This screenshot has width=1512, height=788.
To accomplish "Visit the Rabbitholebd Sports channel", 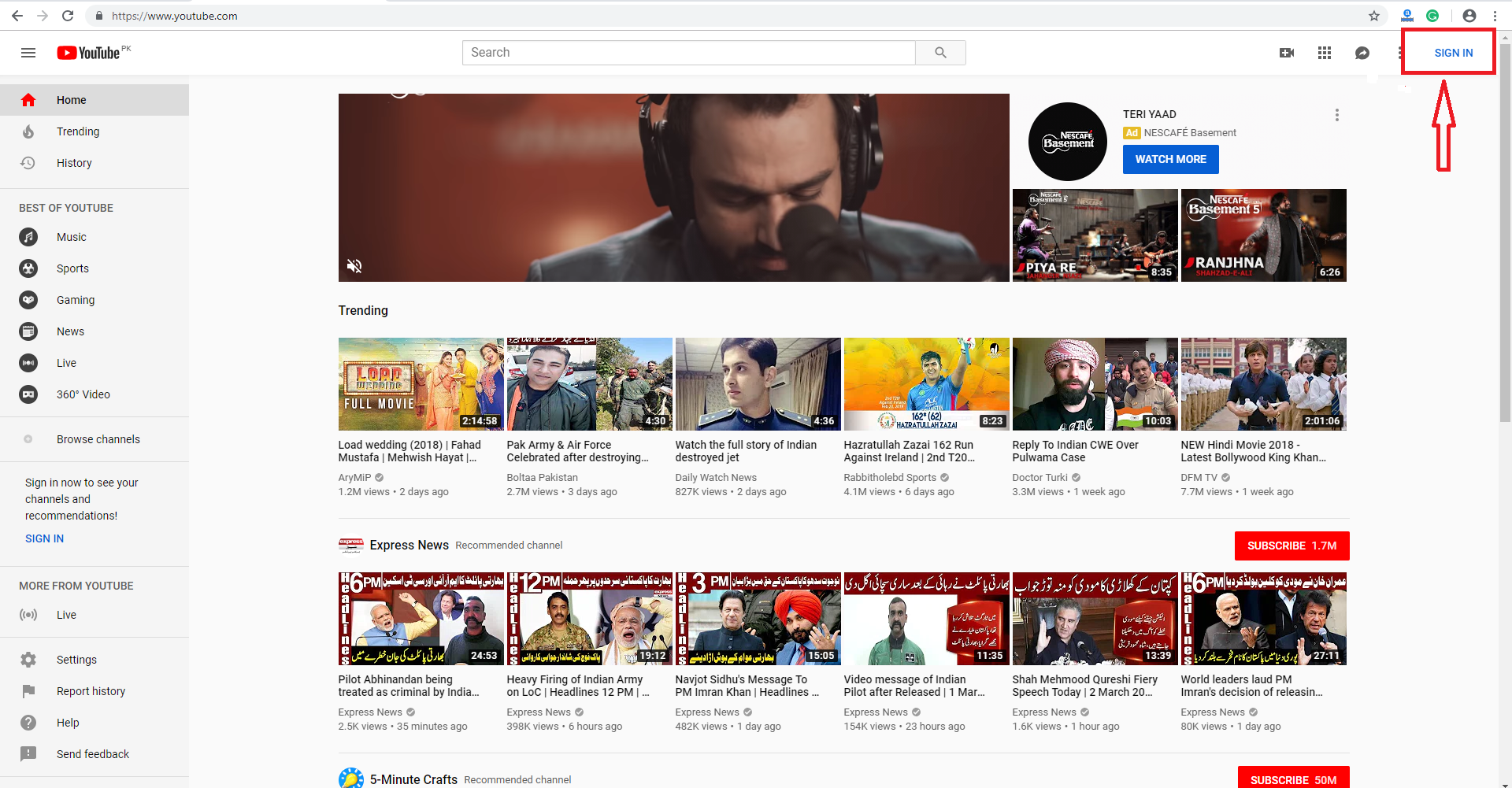I will tap(890, 477).
